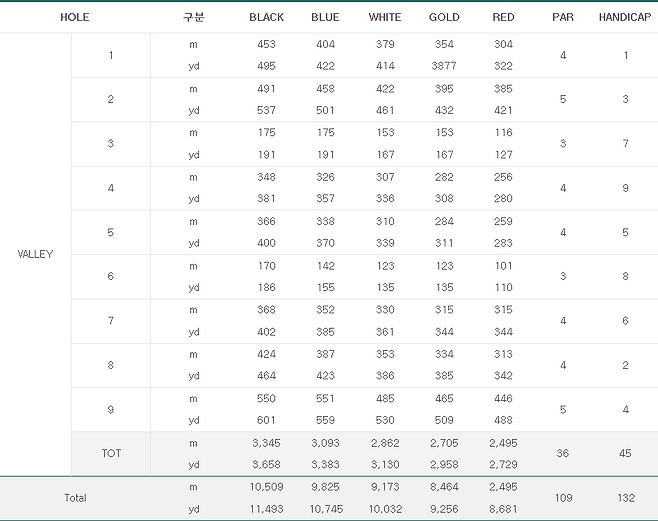Click the 10,509 total meters value

tap(267, 486)
